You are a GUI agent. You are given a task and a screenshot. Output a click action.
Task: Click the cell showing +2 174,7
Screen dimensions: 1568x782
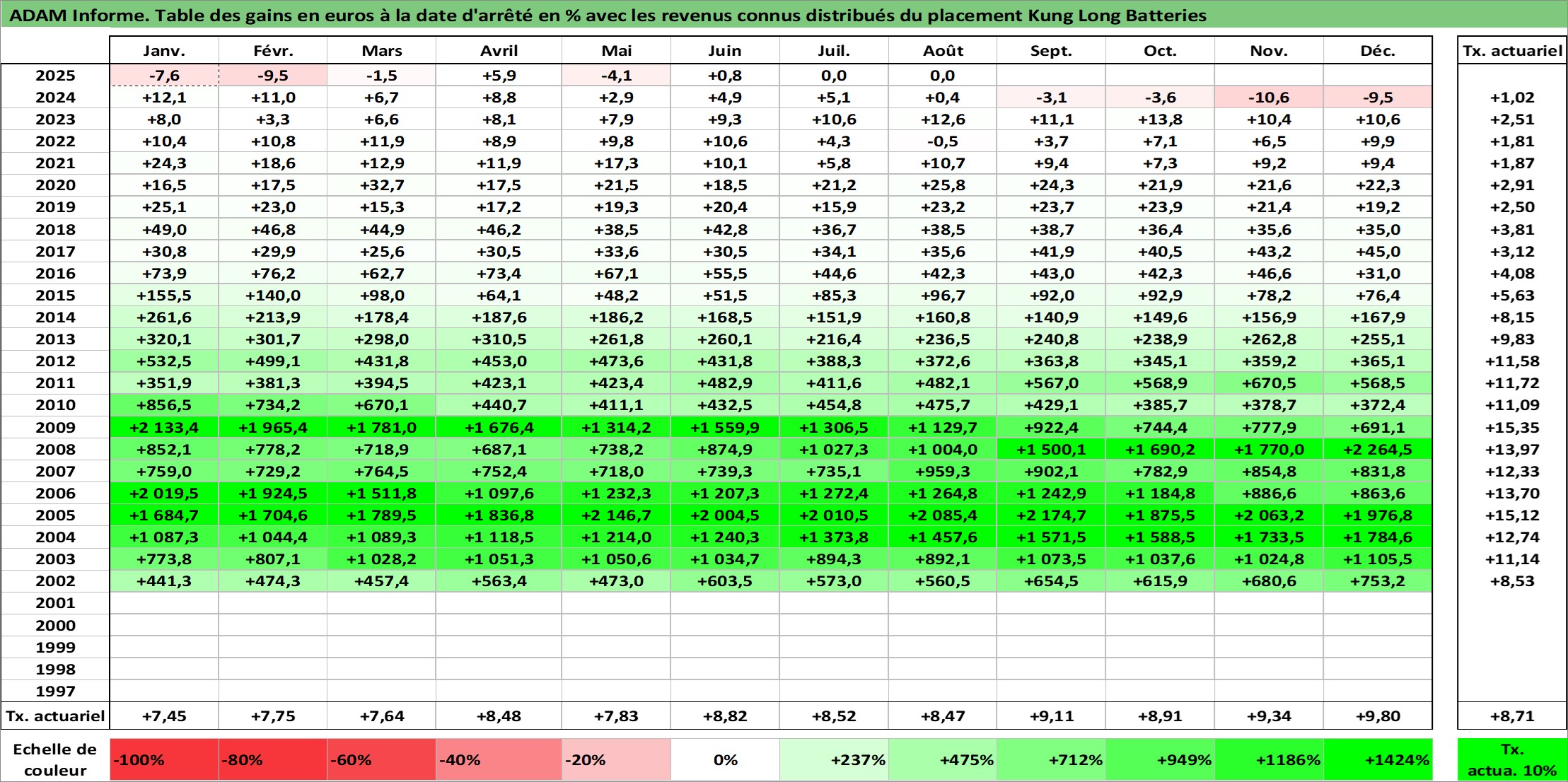click(1052, 515)
